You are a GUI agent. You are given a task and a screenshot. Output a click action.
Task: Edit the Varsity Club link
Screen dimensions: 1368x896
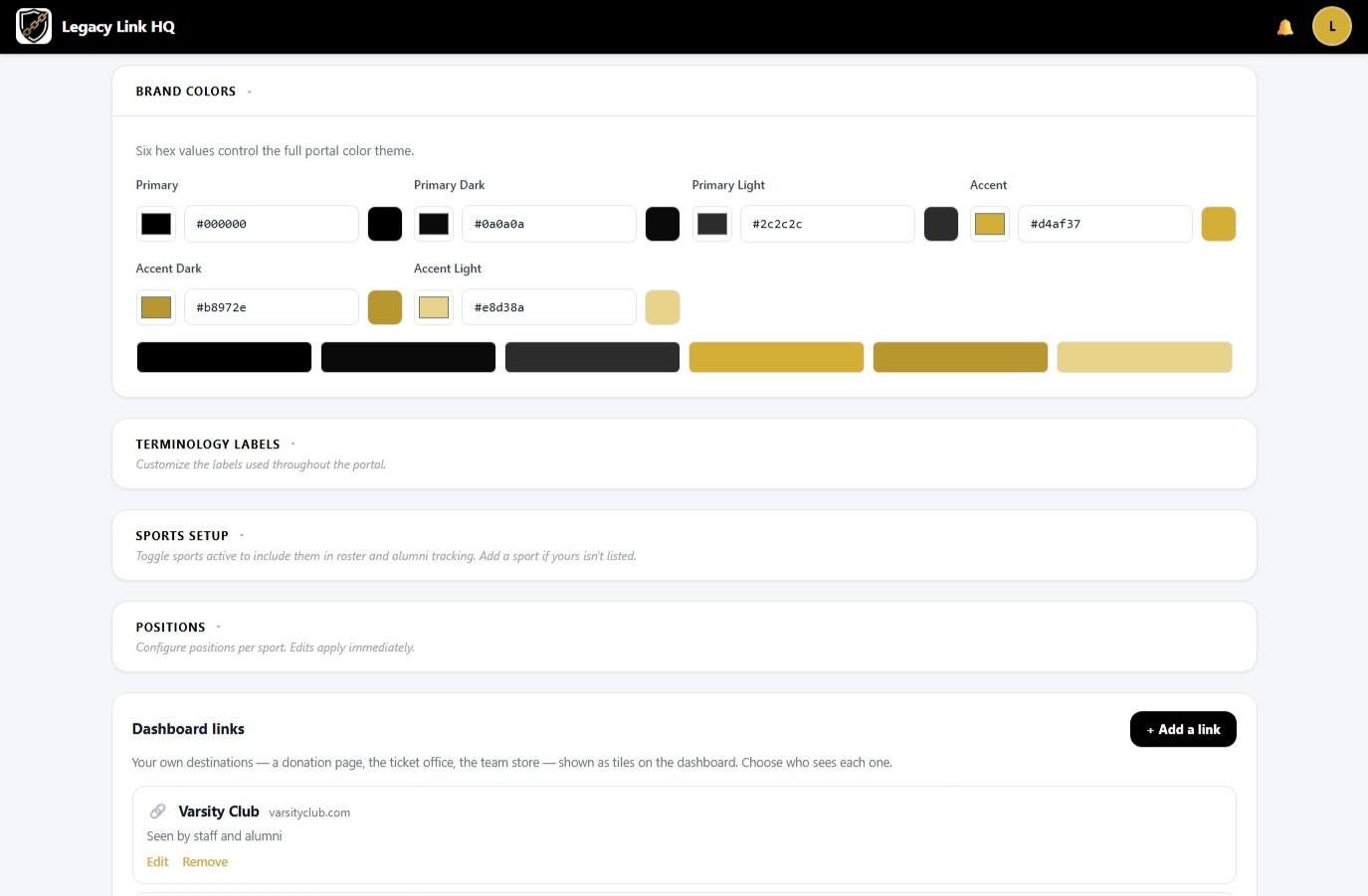pos(157,862)
